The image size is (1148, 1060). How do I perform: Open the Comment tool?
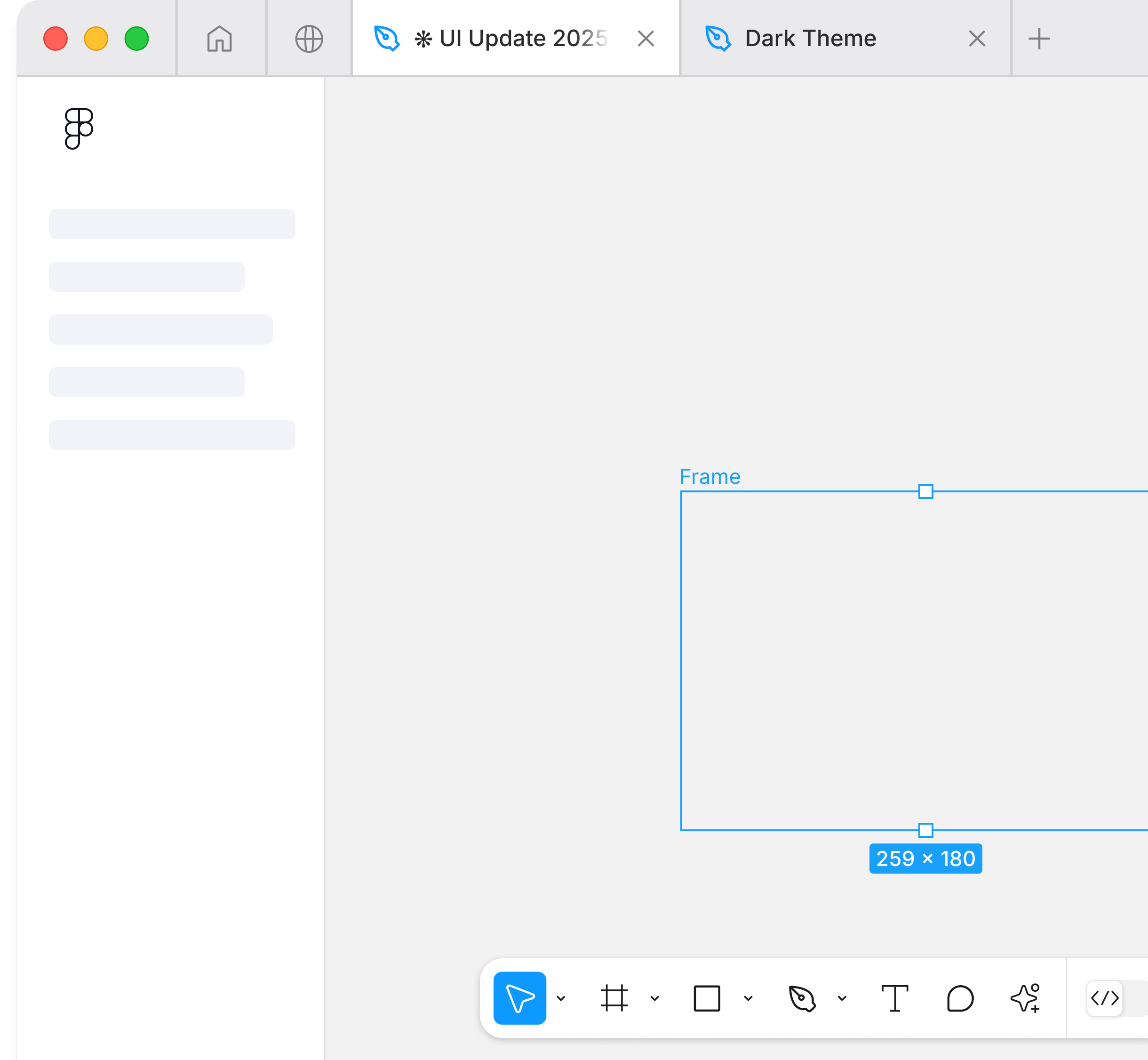[959, 998]
